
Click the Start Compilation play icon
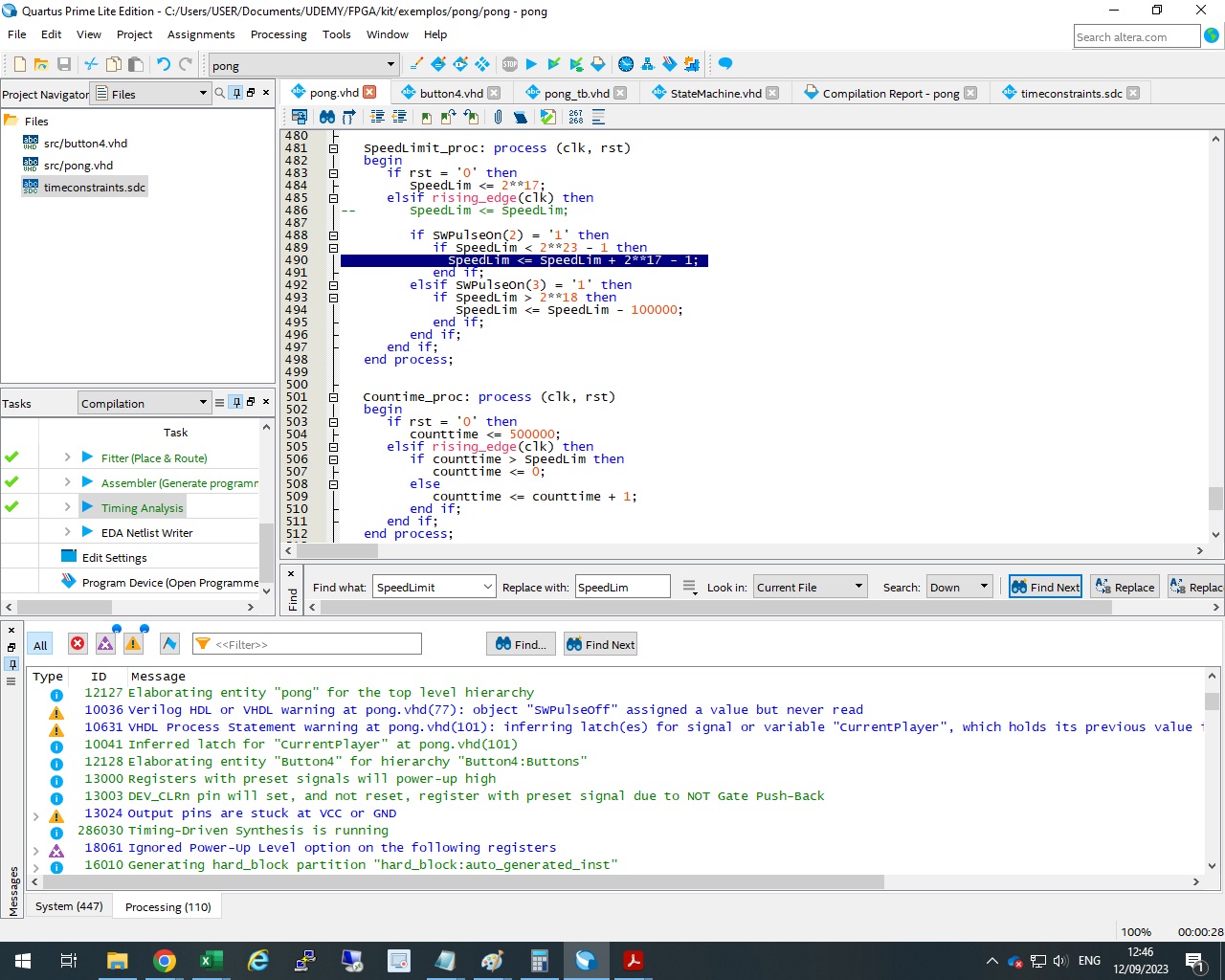pyautogui.click(x=531, y=64)
